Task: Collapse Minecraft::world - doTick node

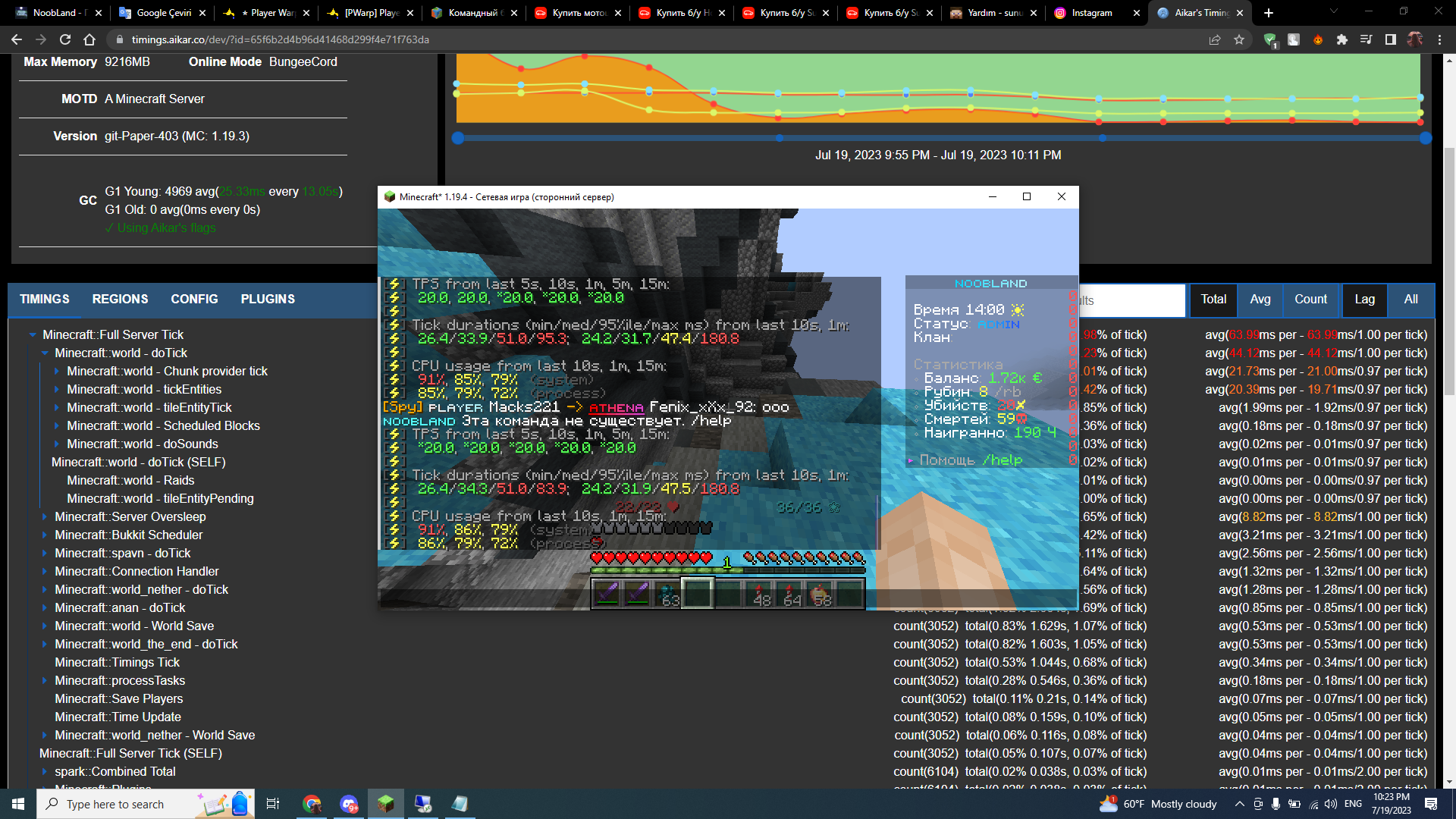Action: (45, 353)
